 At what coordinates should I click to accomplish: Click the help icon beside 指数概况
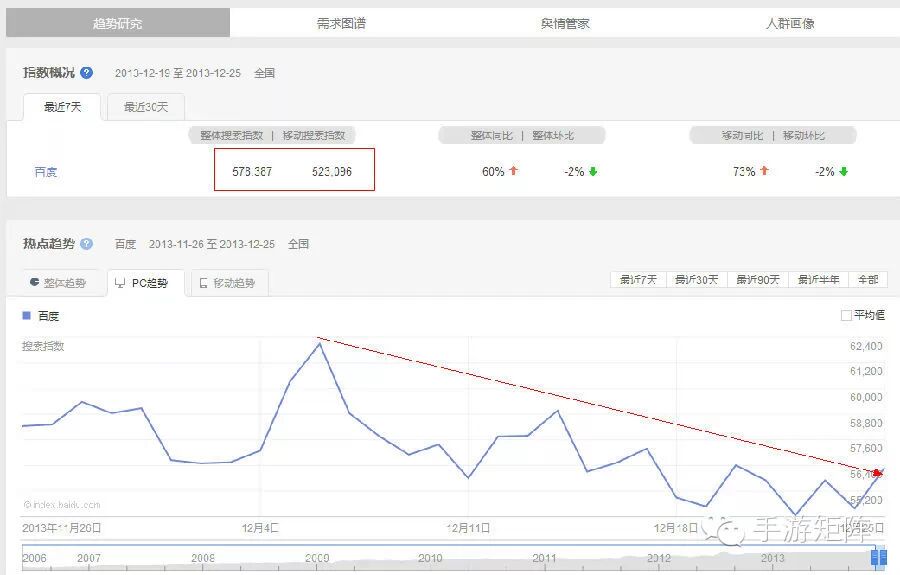pyautogui.click(x=87, y=73)
